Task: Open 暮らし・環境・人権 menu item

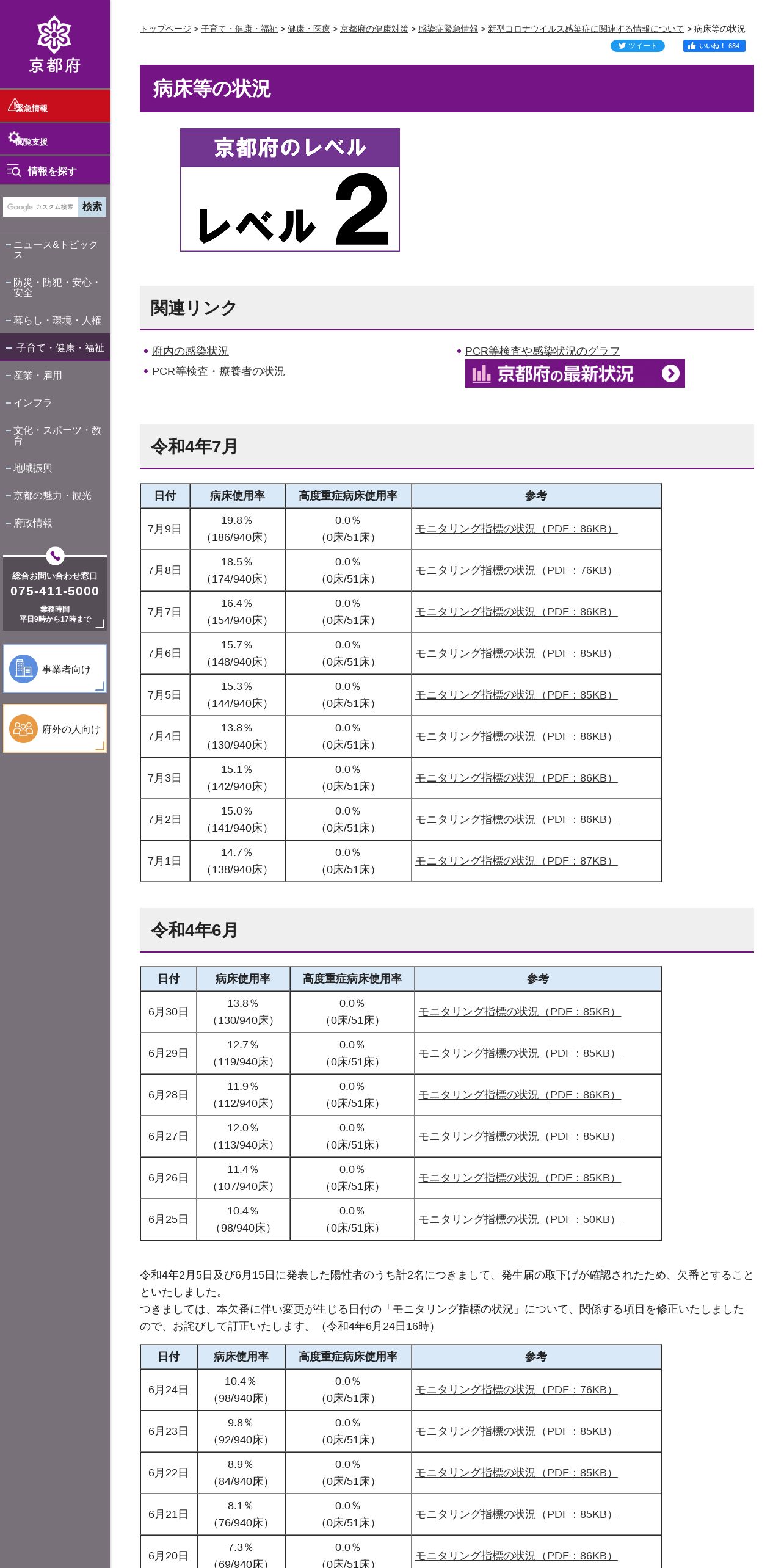Action: [x=55, y=320]
